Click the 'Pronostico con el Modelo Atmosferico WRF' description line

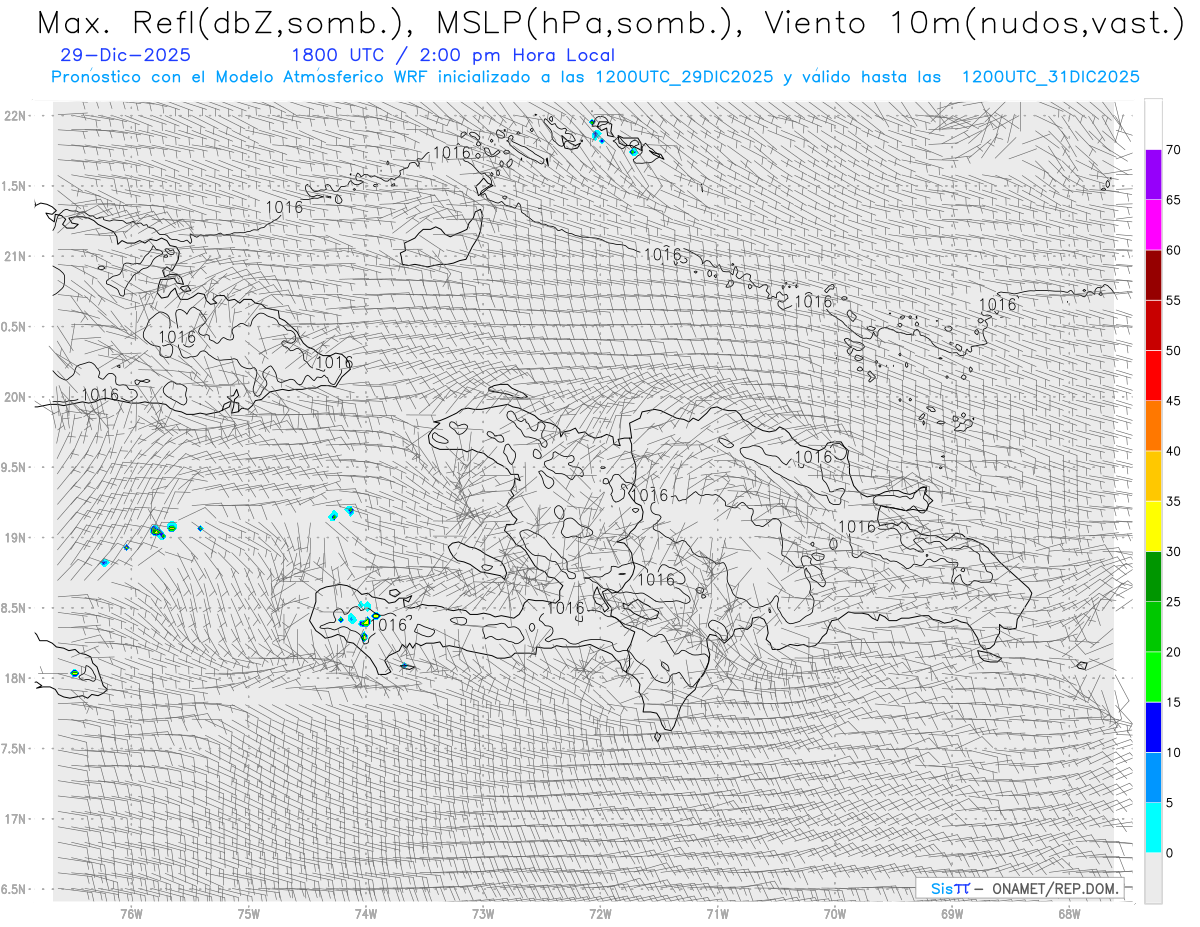(x=595, y=77)
